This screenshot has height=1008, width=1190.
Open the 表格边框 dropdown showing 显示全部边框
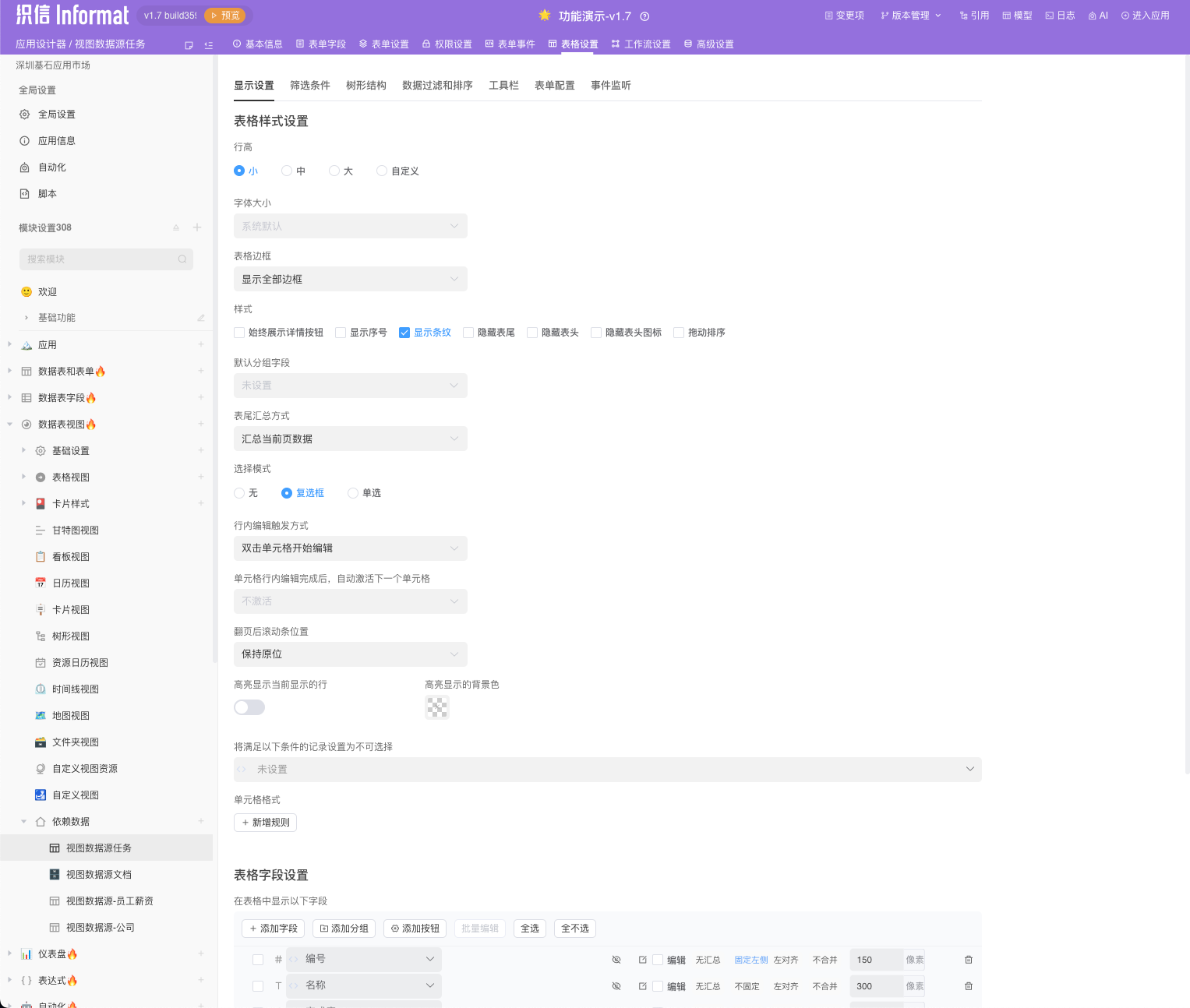(x=350, y=279)
